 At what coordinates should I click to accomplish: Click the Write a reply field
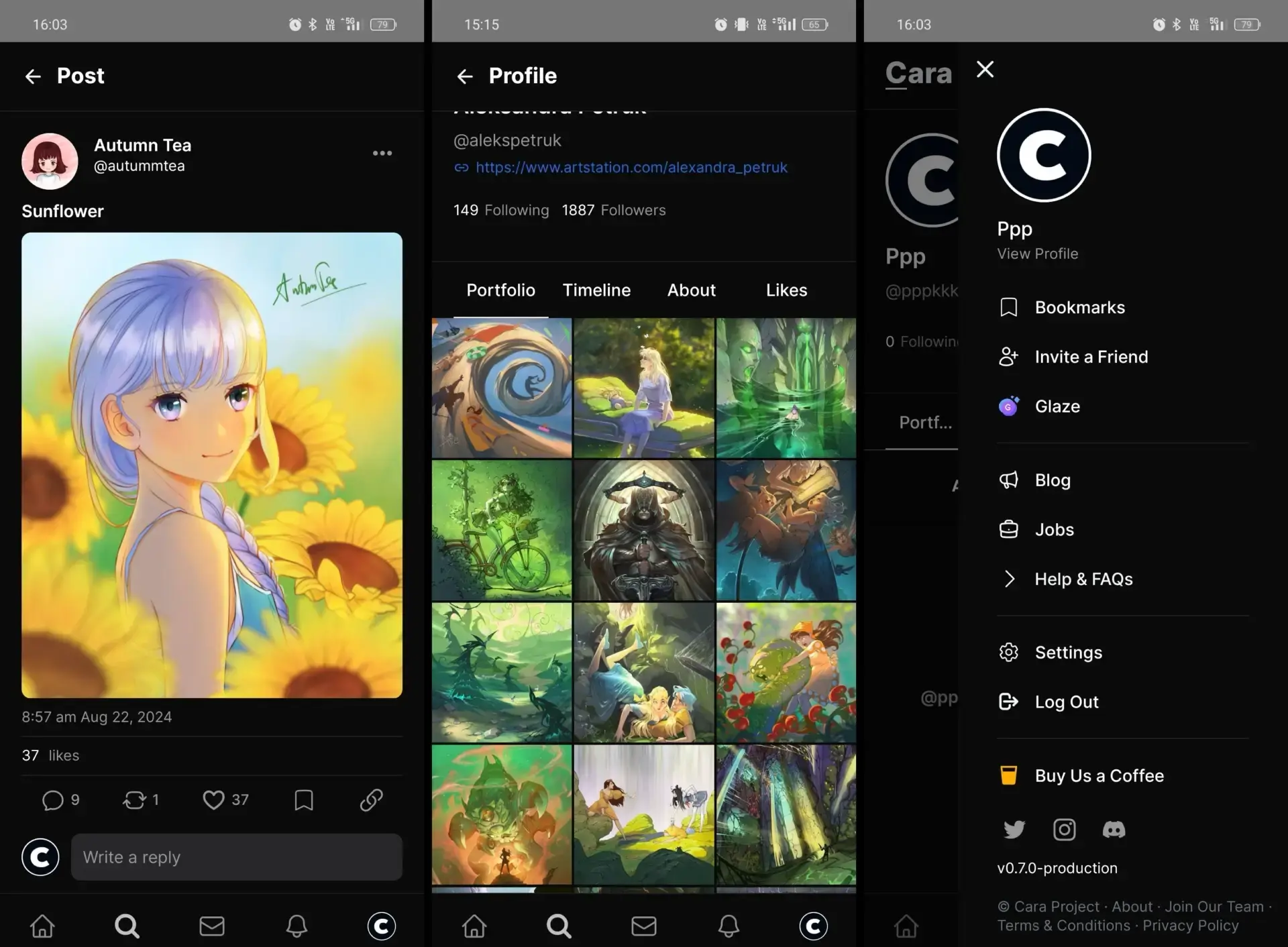pyautogui.click(x=236, y=857)
